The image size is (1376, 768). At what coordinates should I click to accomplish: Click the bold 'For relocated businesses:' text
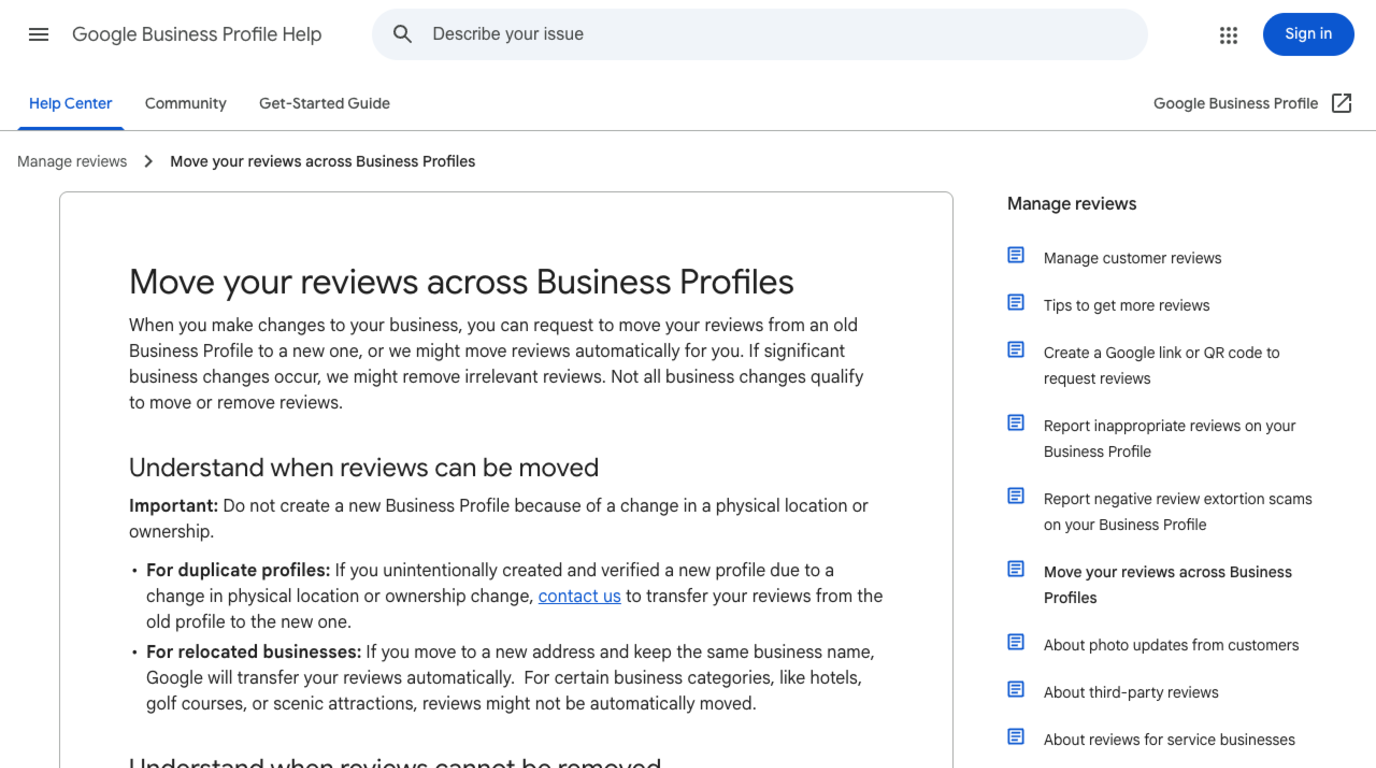pos(254,652)
